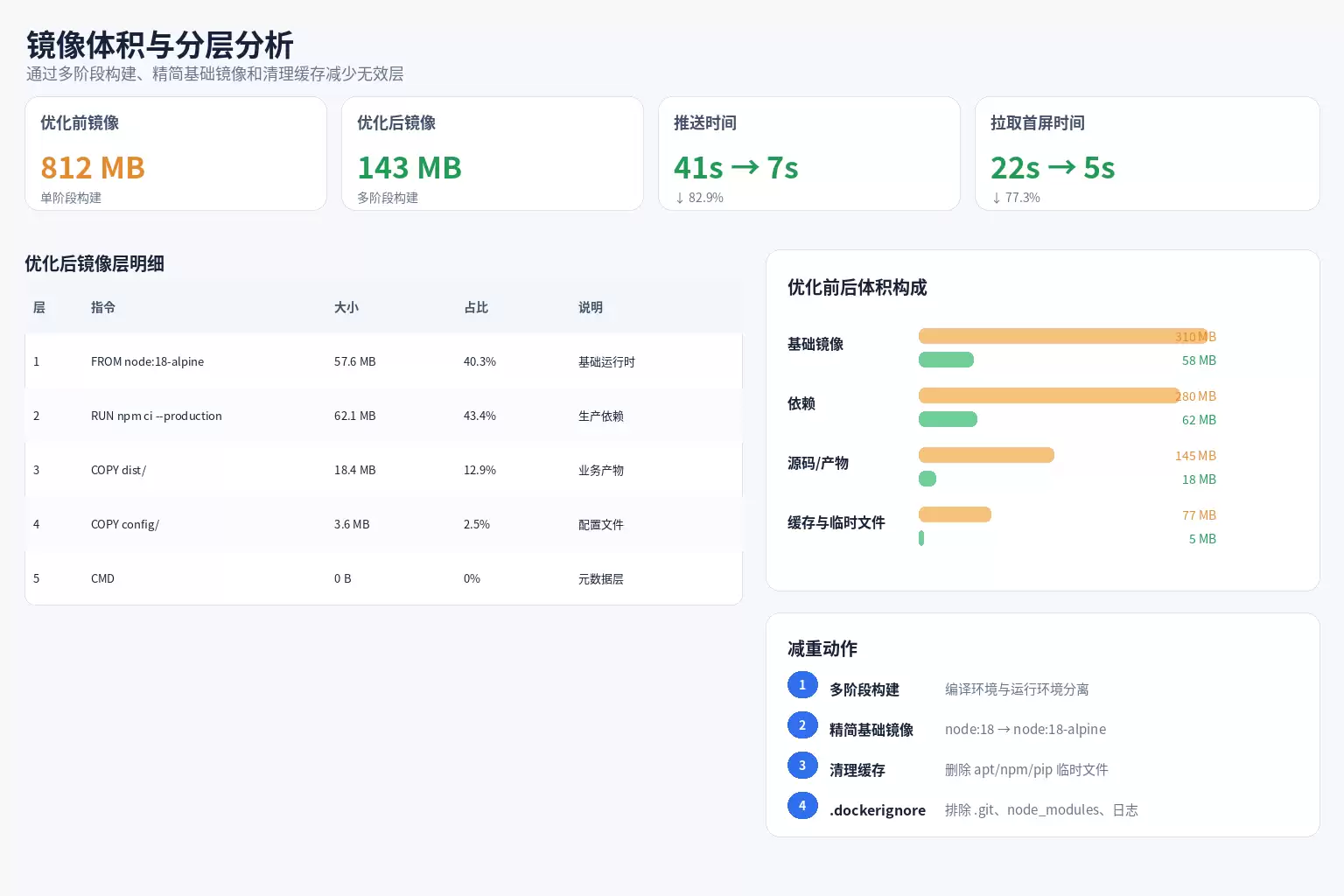The width and height of the screenshot is (1344, 896).
Task: Click the 57.6 MB size value
Action: coord(355,361)
